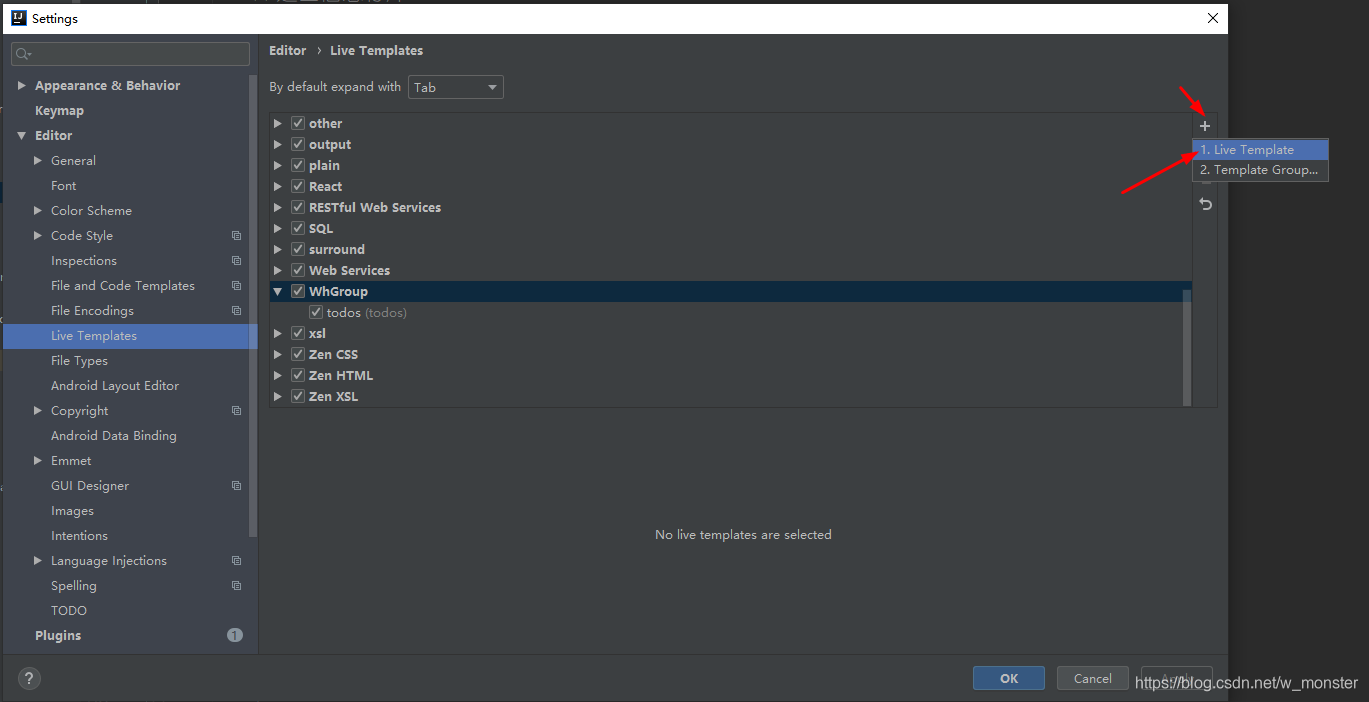Disable the todos template checkbox
The height and width of the screenshot is (702, 1369).
(x=316, y=312)
